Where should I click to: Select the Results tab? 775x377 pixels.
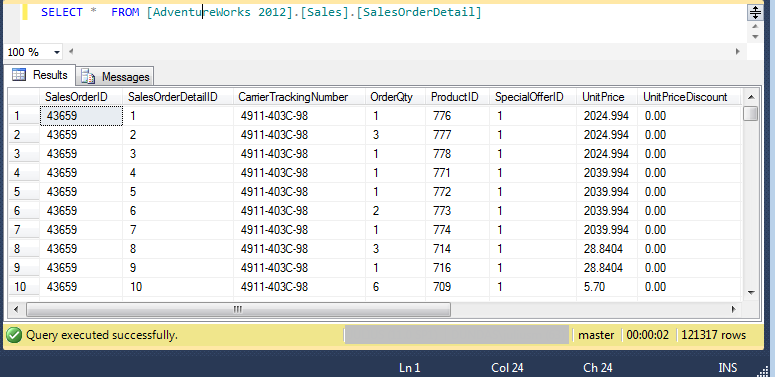(x=40, y=75)
